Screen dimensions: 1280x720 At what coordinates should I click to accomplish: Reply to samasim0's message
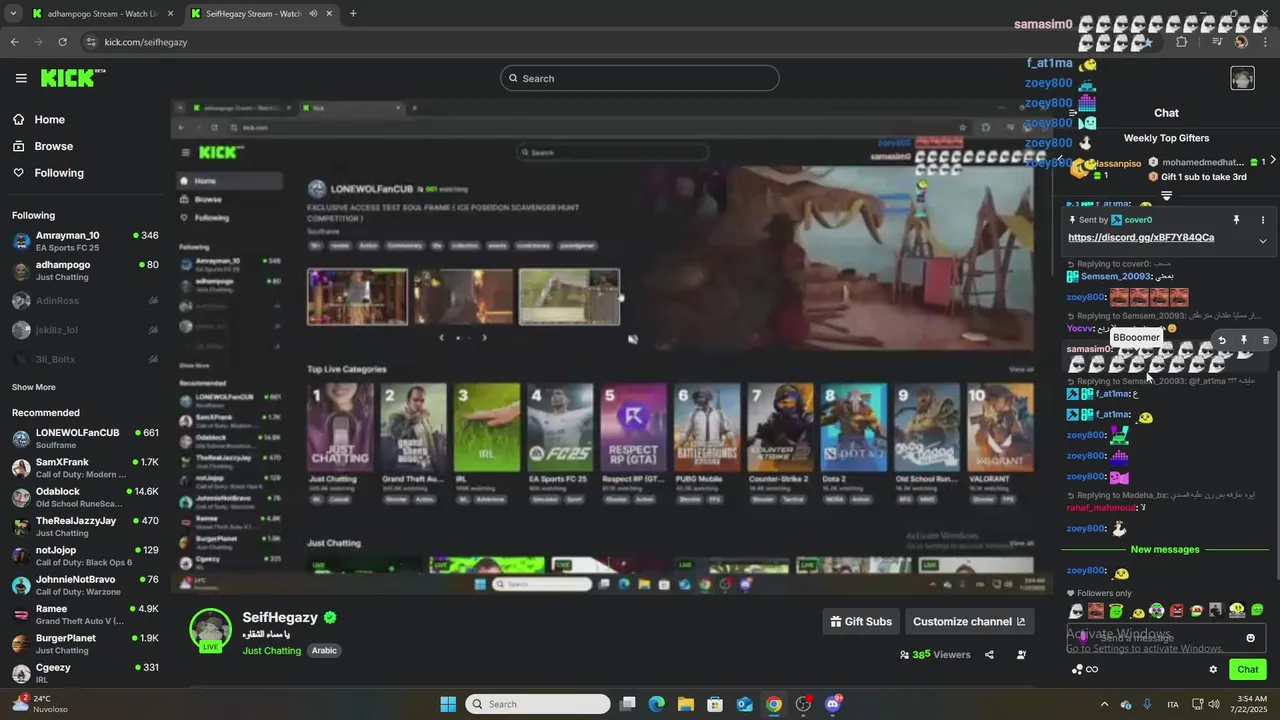coord(1221,340)
